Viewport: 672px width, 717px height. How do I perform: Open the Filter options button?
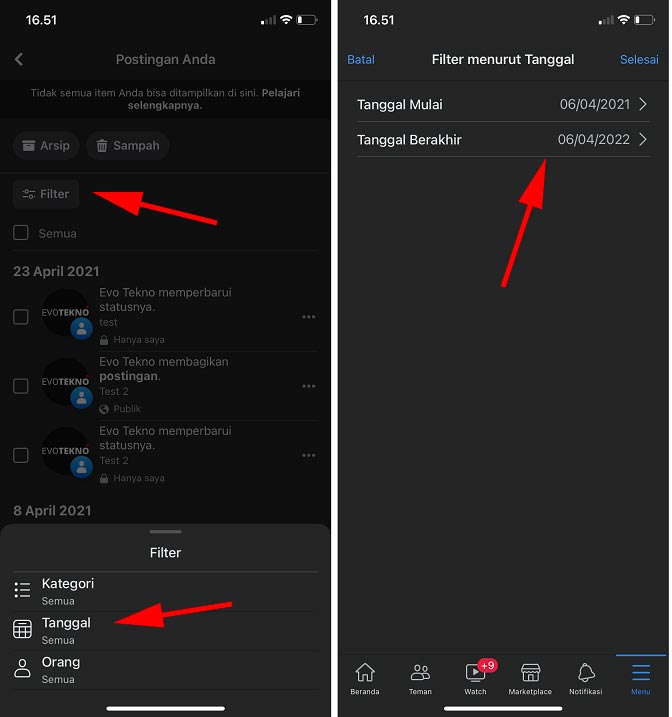[x=46, y=194]
